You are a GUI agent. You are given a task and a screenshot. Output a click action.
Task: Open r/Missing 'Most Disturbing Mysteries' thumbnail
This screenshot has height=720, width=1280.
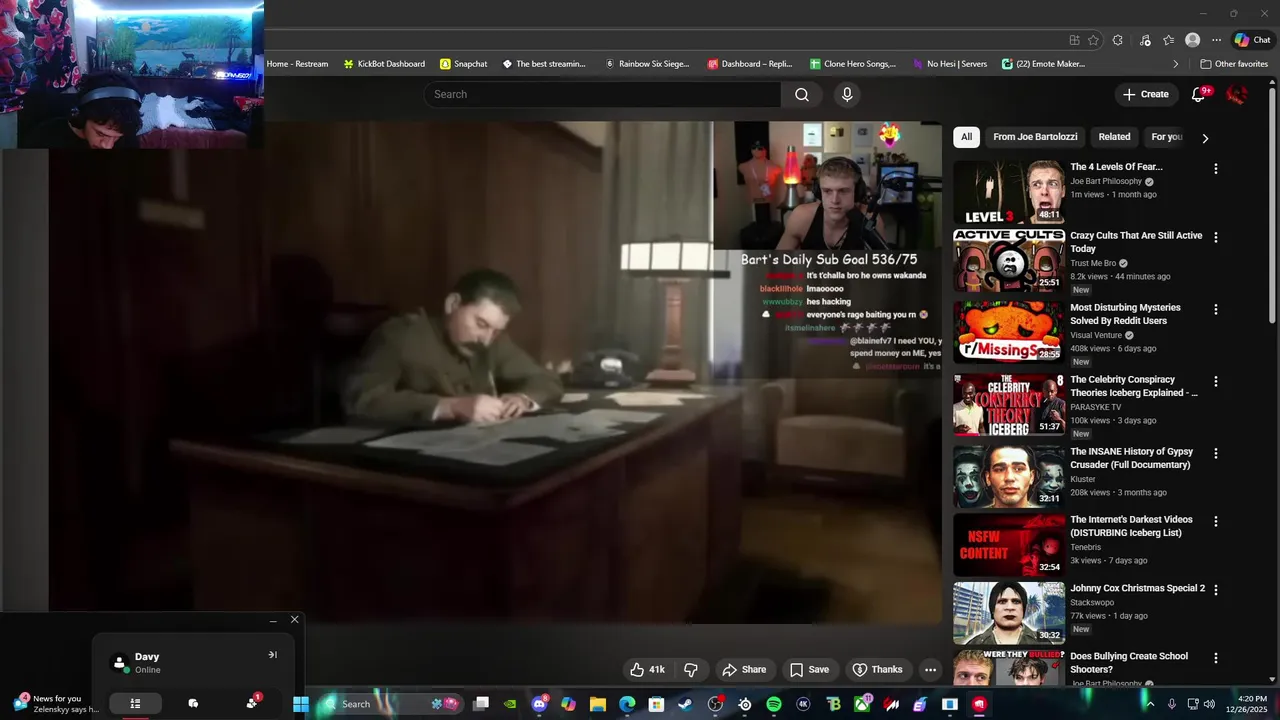pyautogui.click(x=1009, y=333)
